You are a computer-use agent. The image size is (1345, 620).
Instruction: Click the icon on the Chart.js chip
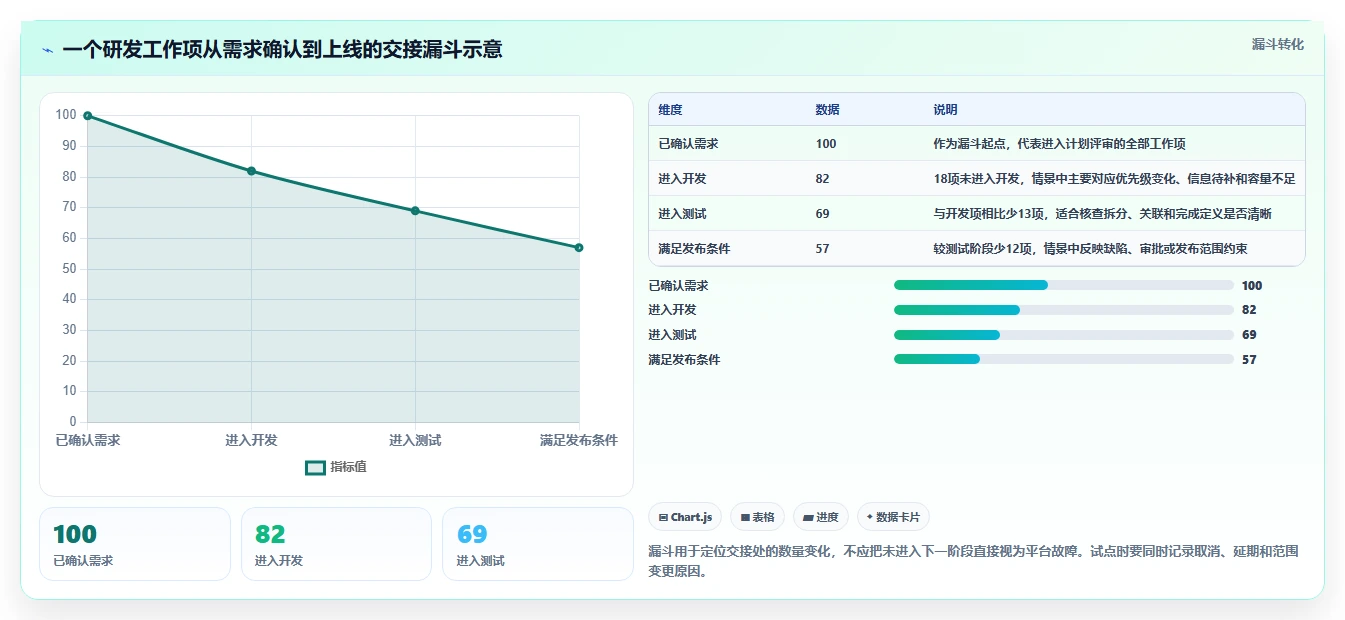coord(663,517)
